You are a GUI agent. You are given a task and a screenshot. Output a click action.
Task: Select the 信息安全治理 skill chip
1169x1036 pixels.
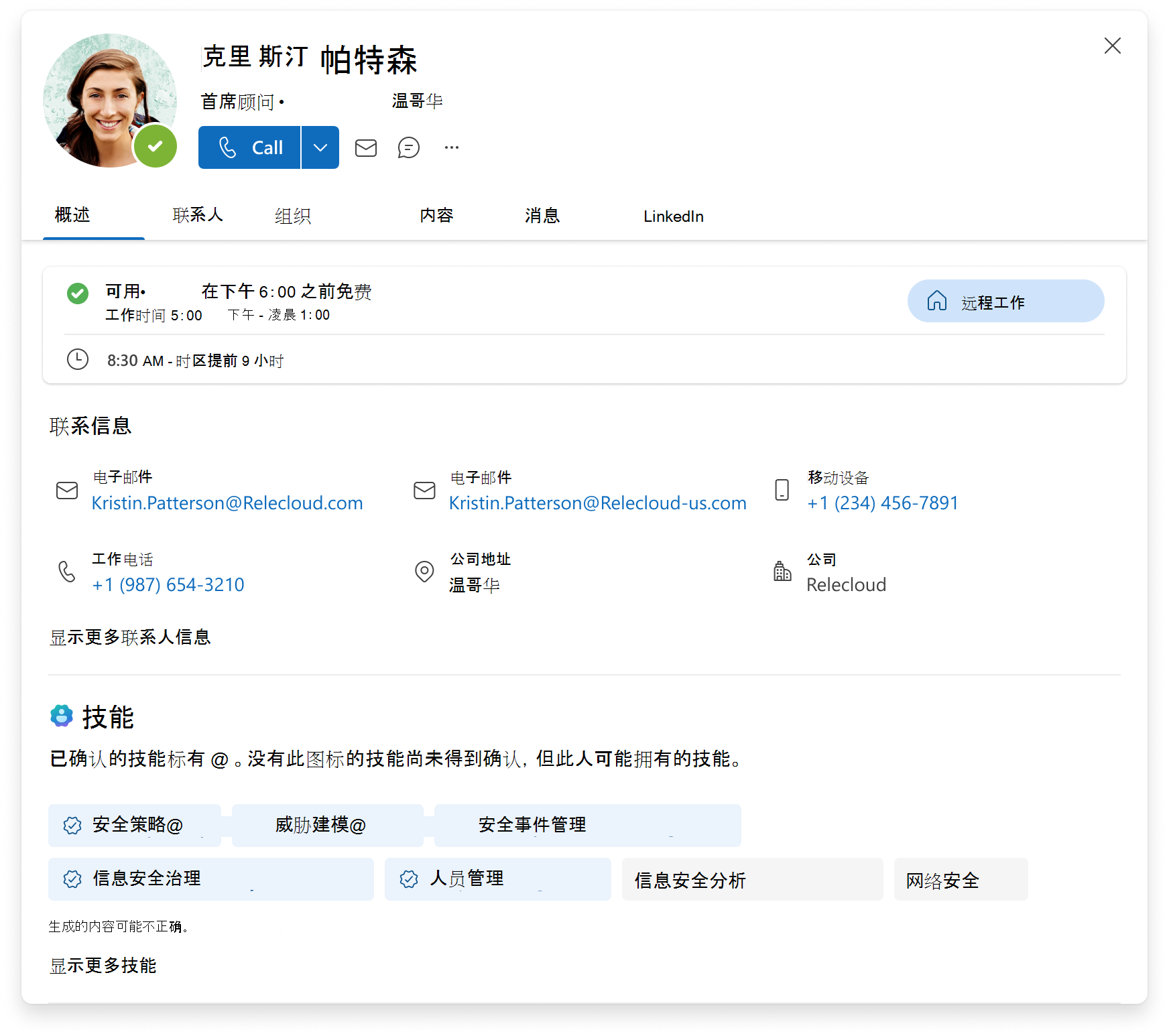click(x=211, y=879)
